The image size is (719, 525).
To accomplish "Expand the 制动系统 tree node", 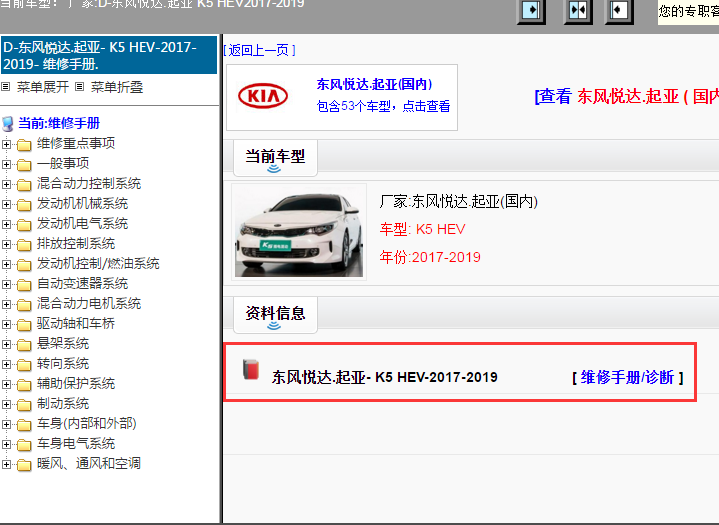I will pyautogui.click(x=6, y=404).
